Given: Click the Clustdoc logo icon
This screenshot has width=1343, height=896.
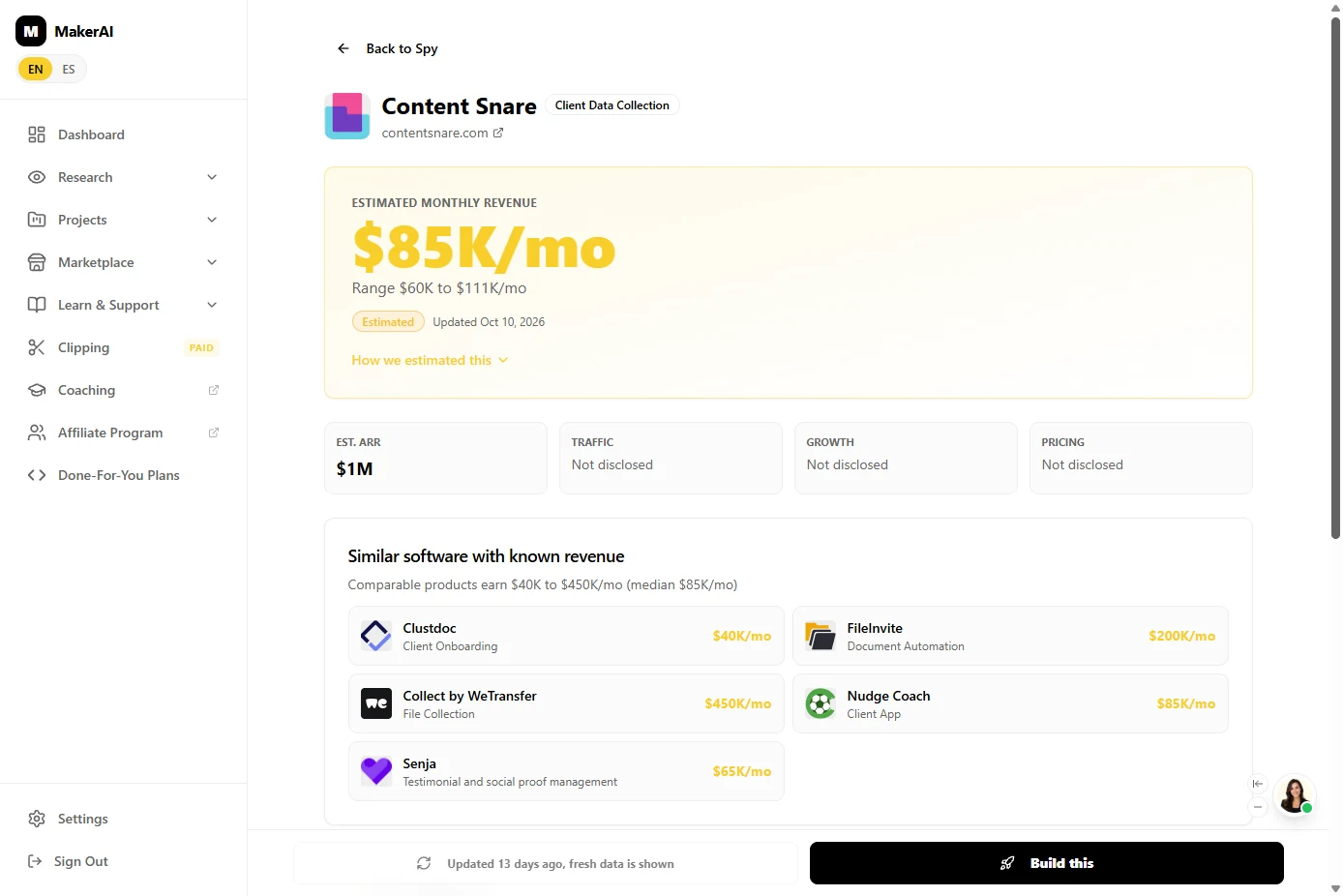Looking at the screenshot, I should 376,636.
